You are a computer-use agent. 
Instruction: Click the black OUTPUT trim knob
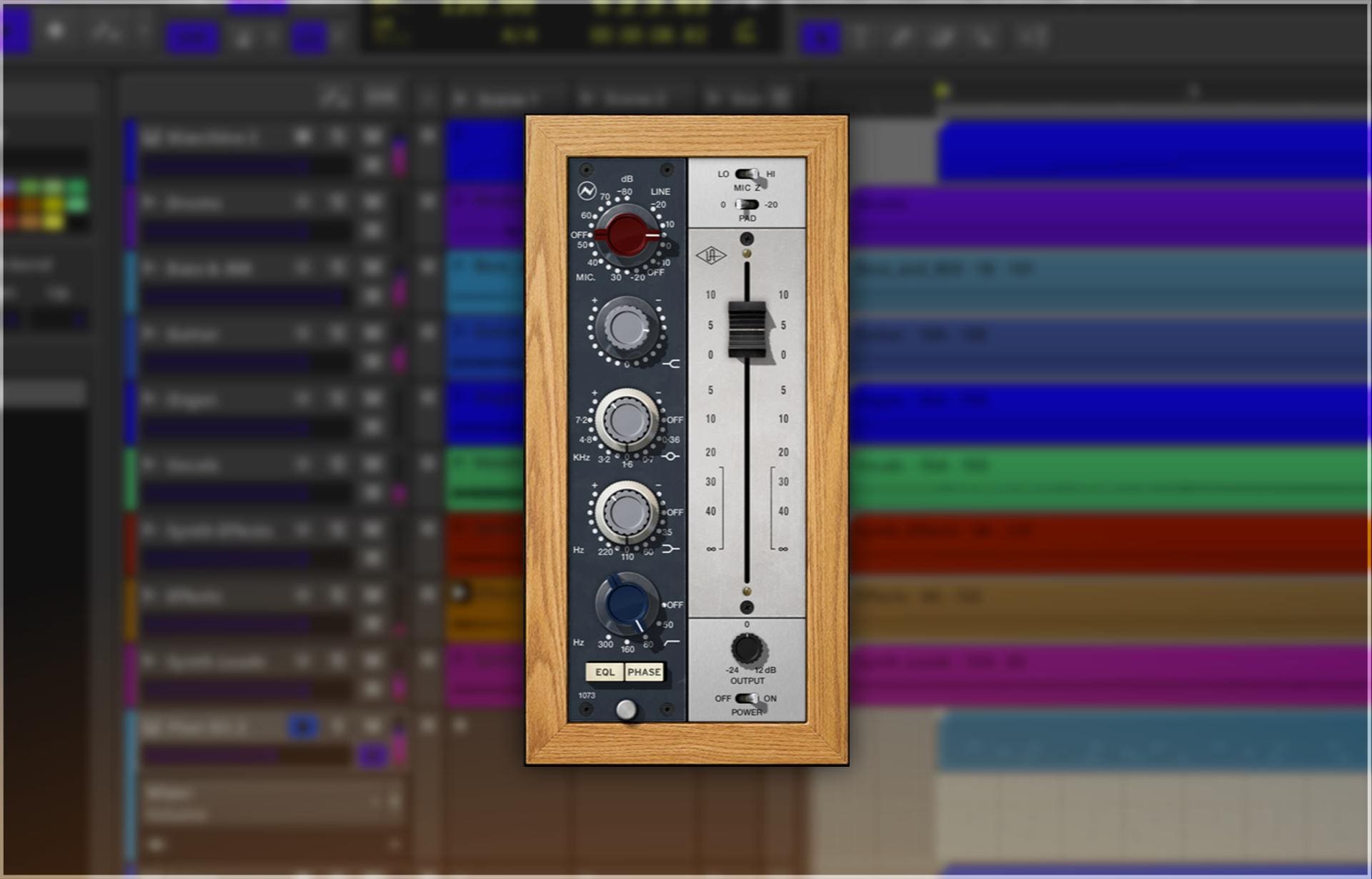(747, 648)
